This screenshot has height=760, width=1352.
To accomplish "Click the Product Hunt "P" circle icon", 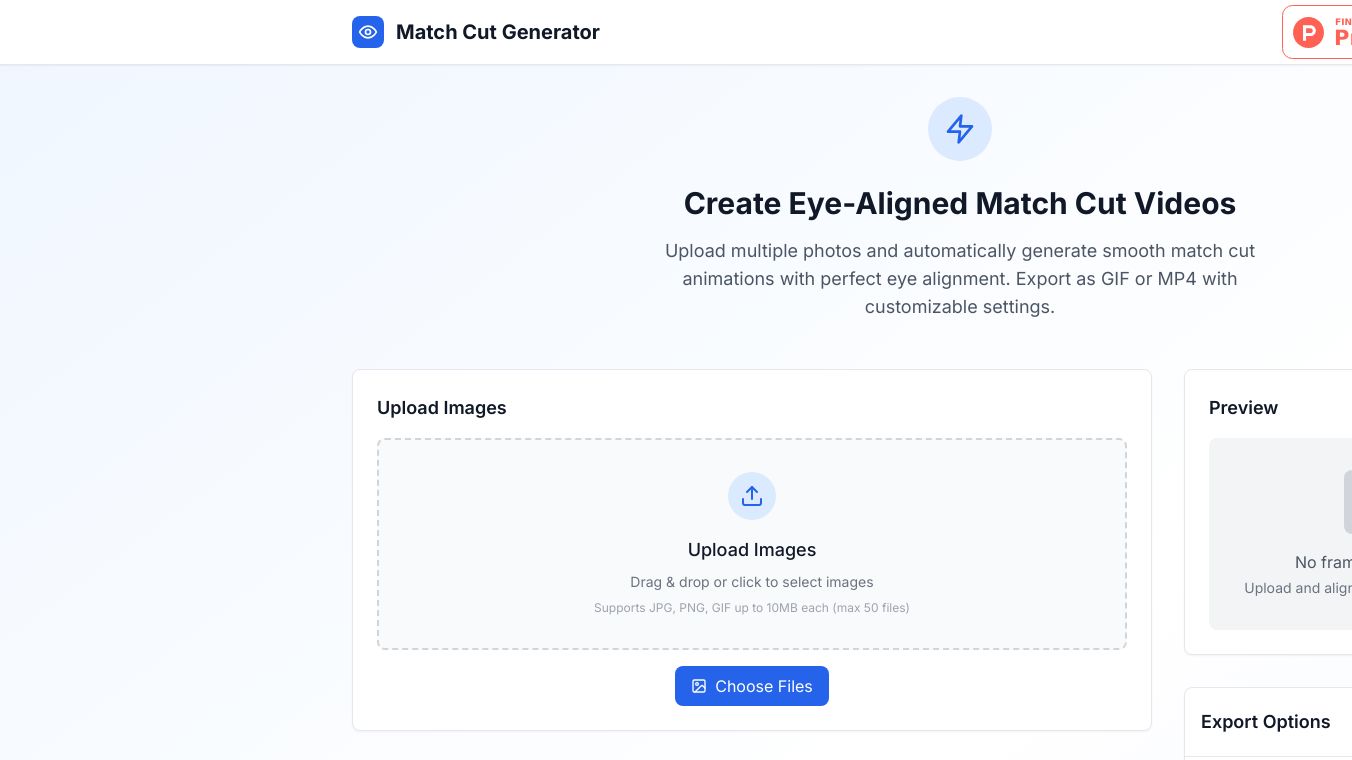I will (1308, 33).
